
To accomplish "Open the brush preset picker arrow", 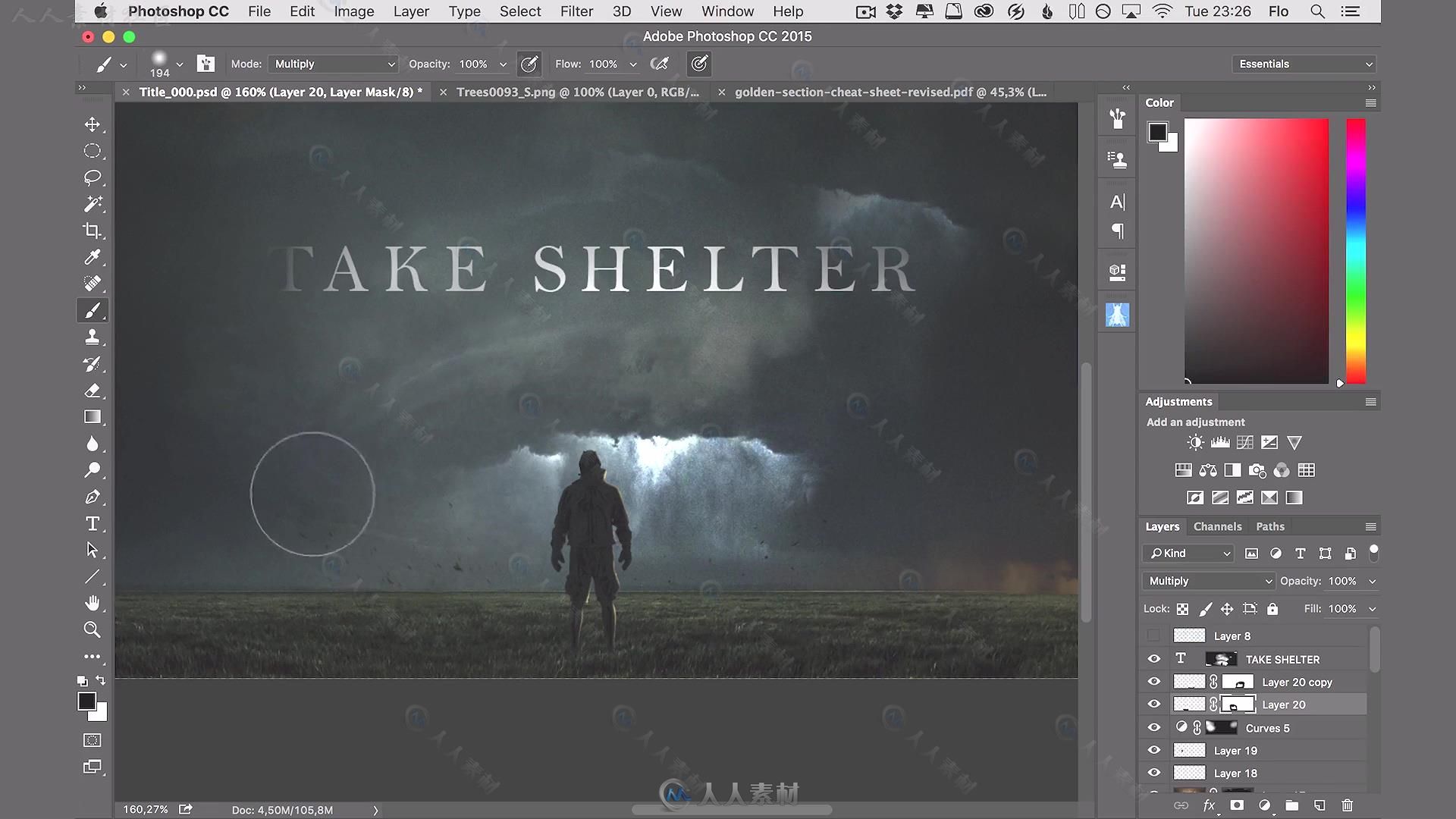I will (x=180, y=64).
